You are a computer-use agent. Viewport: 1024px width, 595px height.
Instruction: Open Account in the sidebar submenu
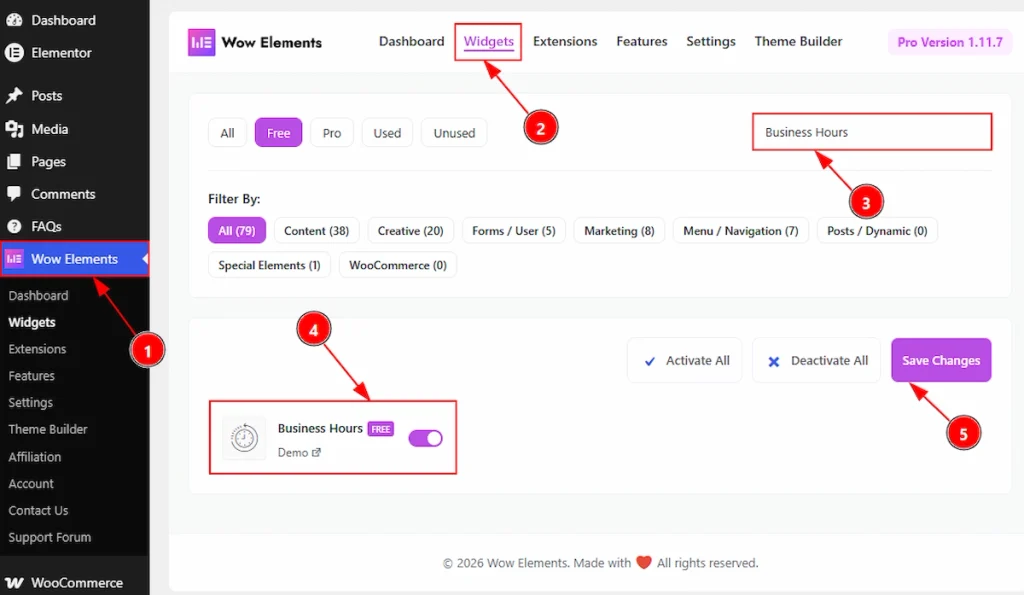tap(31, 483)
